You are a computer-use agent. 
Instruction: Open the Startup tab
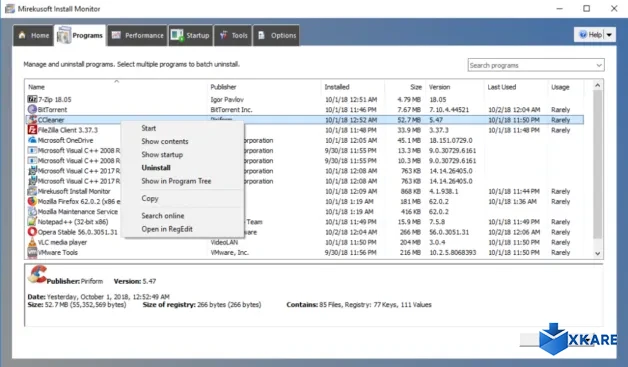[191, 35]
